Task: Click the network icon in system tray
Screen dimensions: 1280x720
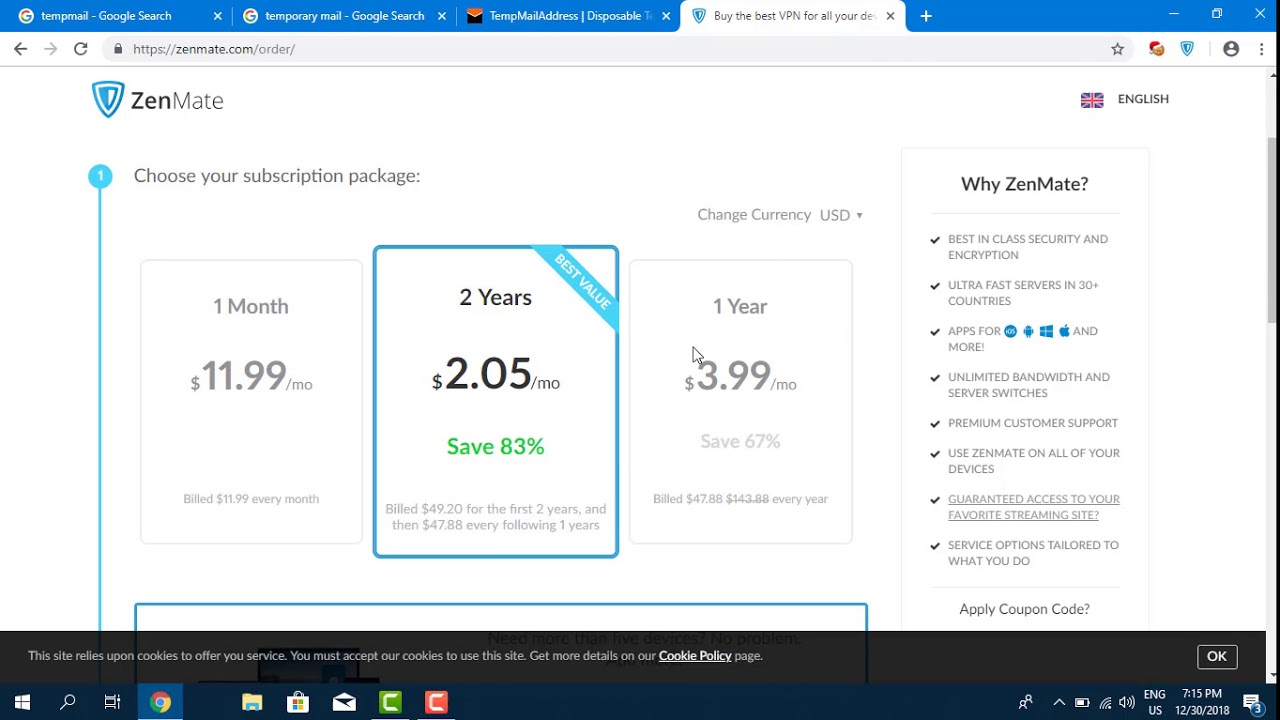Action: tap(1105, 702)
